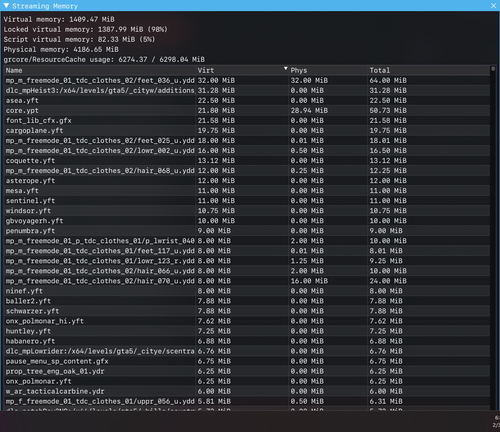Select the feet_117_u.ydd clothes row
Viewport: 500px width, 432px height.
point(247,251)
